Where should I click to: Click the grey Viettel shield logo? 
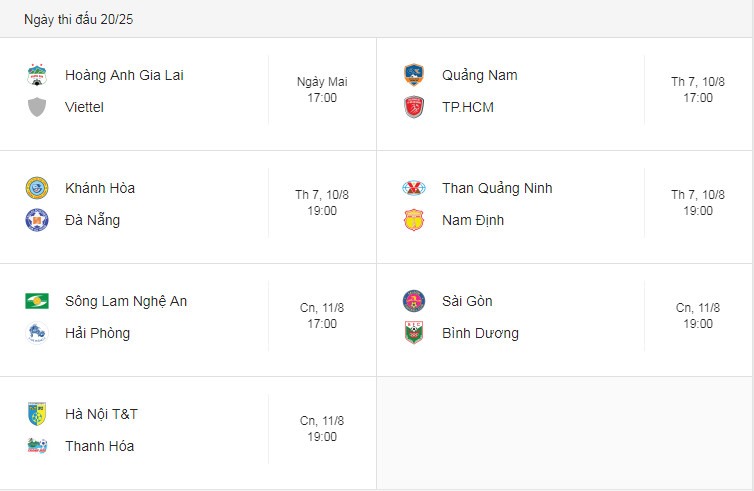(x=37, y=107)
